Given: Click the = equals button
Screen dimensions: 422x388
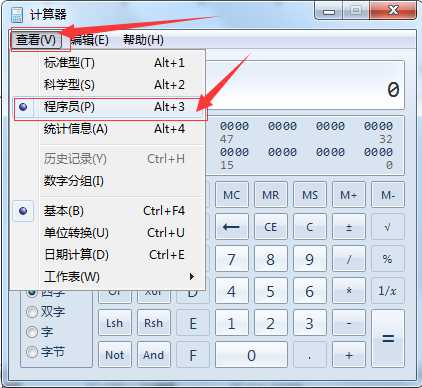Looking at the screenshot, I should coord(388,339).
